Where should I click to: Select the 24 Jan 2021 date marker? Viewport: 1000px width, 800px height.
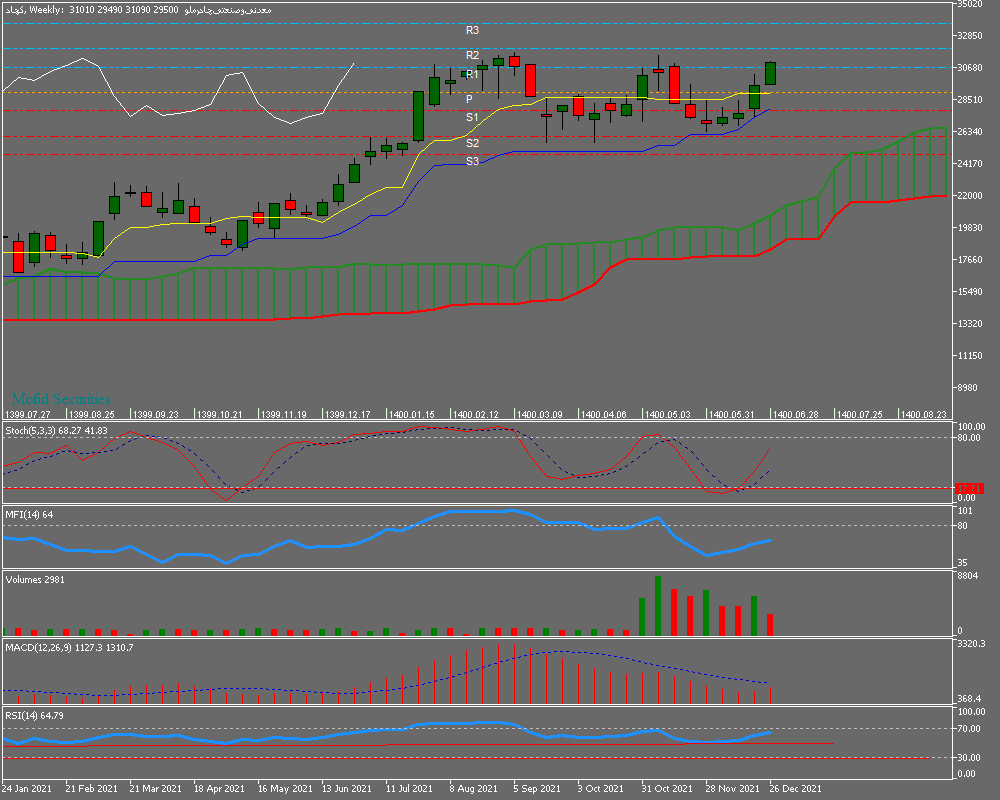coord(27,789)
